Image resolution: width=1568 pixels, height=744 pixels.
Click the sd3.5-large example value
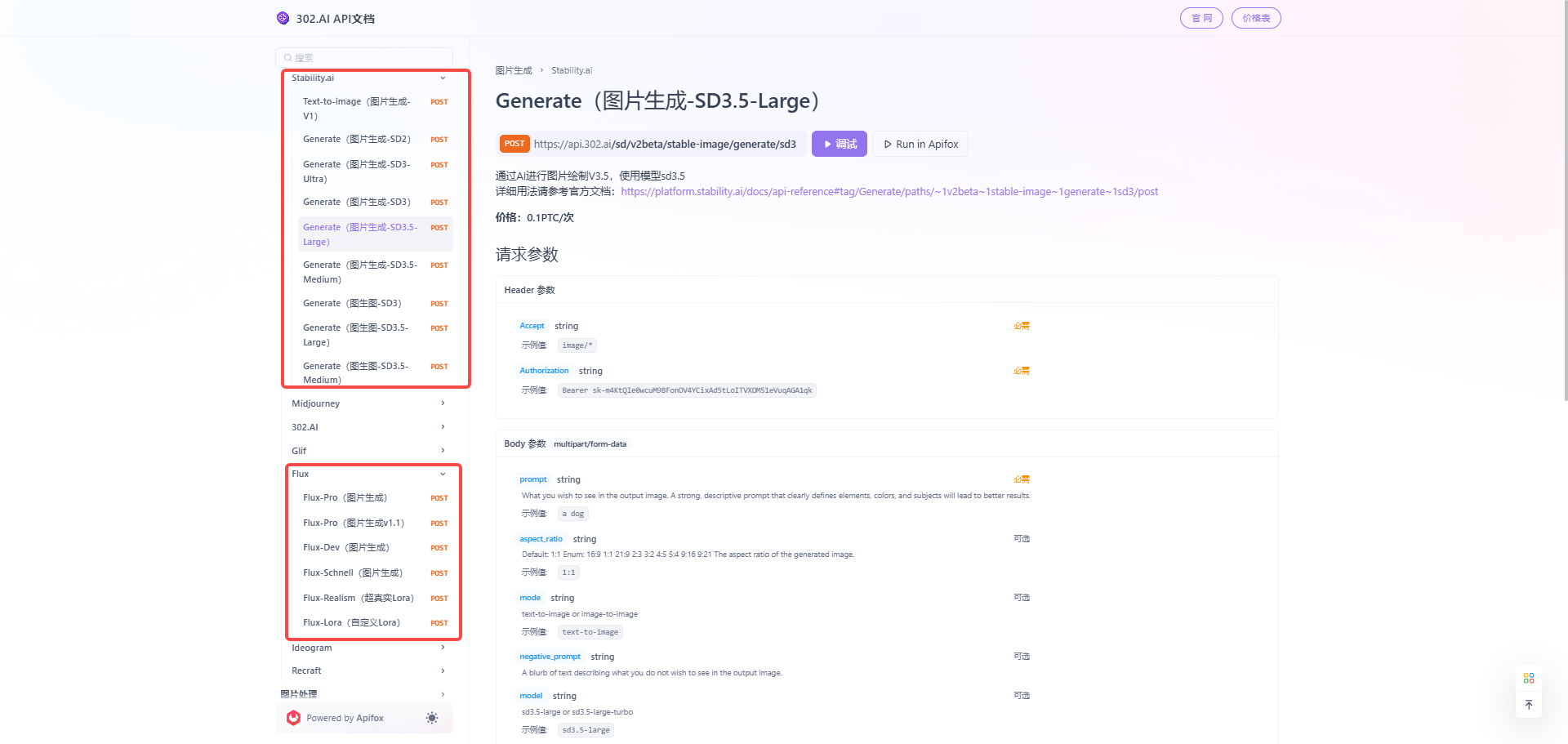point(586,730)
